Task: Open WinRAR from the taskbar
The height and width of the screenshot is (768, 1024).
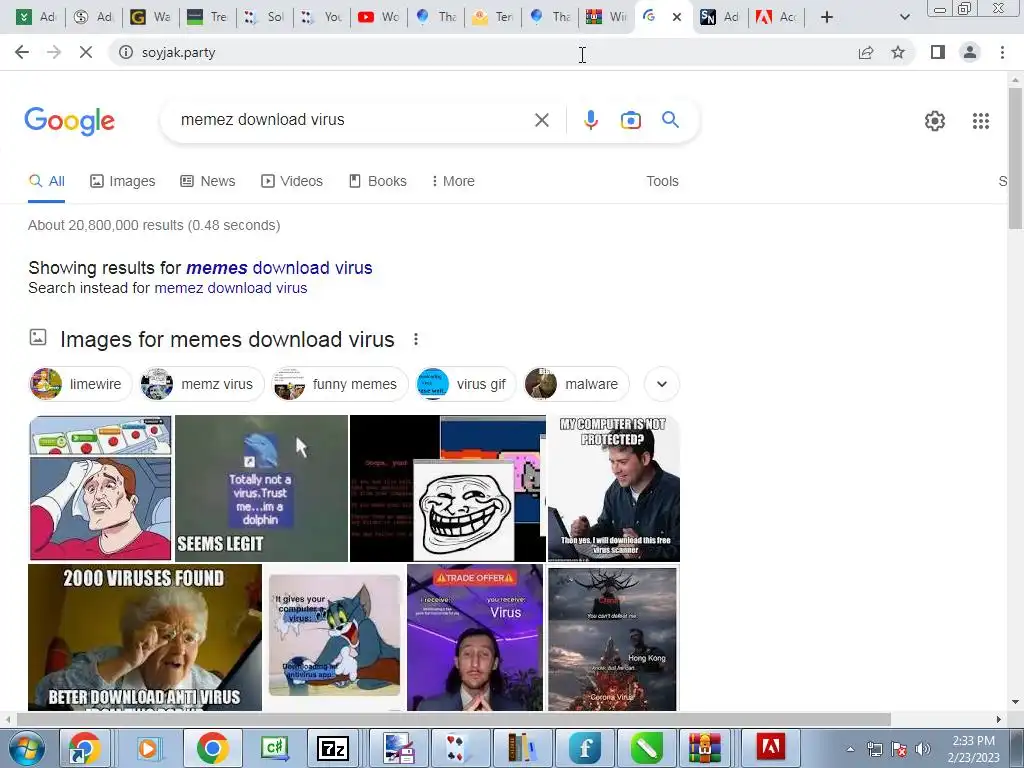Action: 704,748
